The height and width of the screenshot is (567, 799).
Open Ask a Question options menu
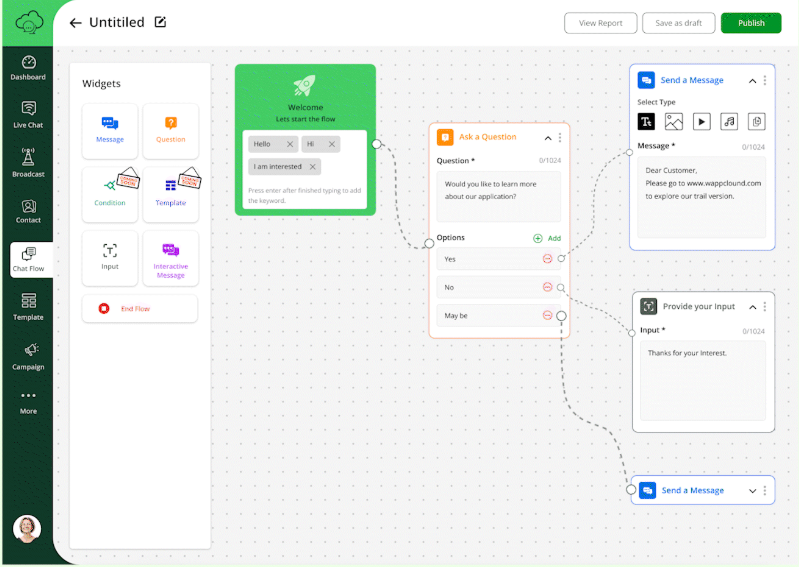tap(560, 138)
